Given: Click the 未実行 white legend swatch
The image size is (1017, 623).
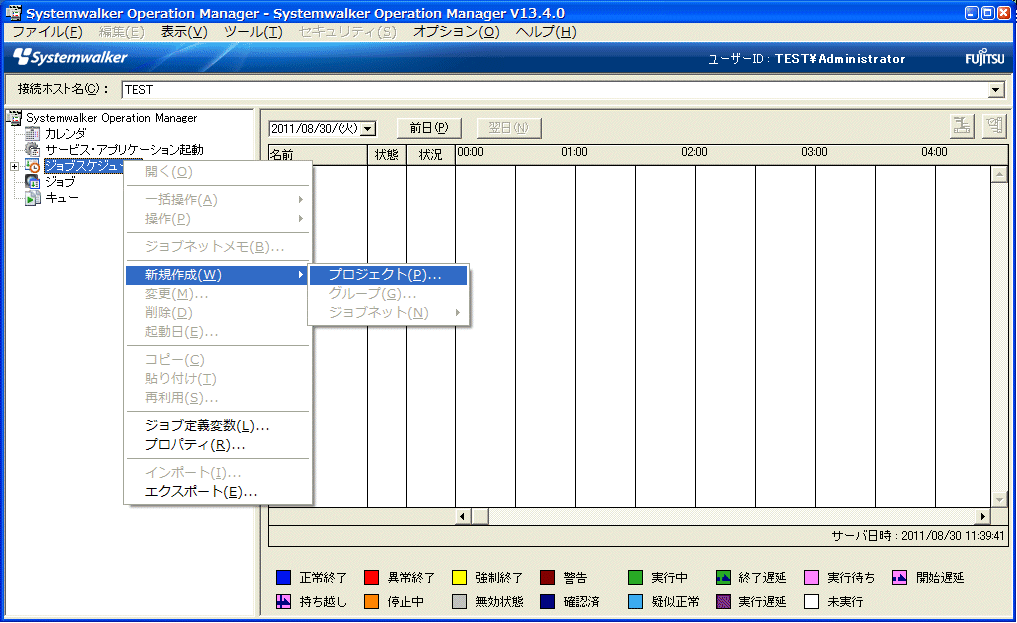Looking at the screenshot, I should point(811,602).
